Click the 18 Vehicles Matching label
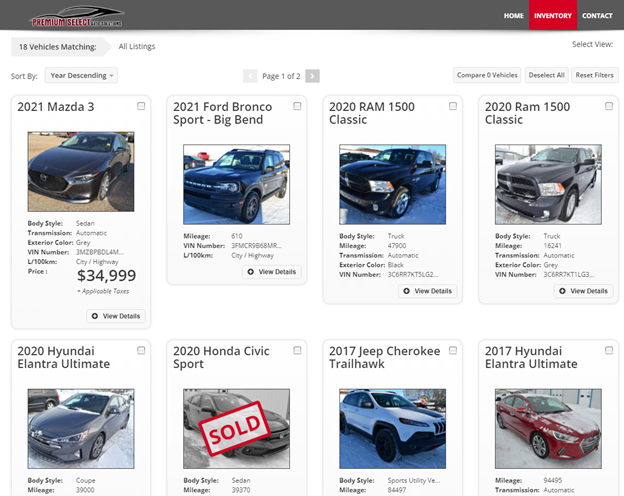 [58, 47]
